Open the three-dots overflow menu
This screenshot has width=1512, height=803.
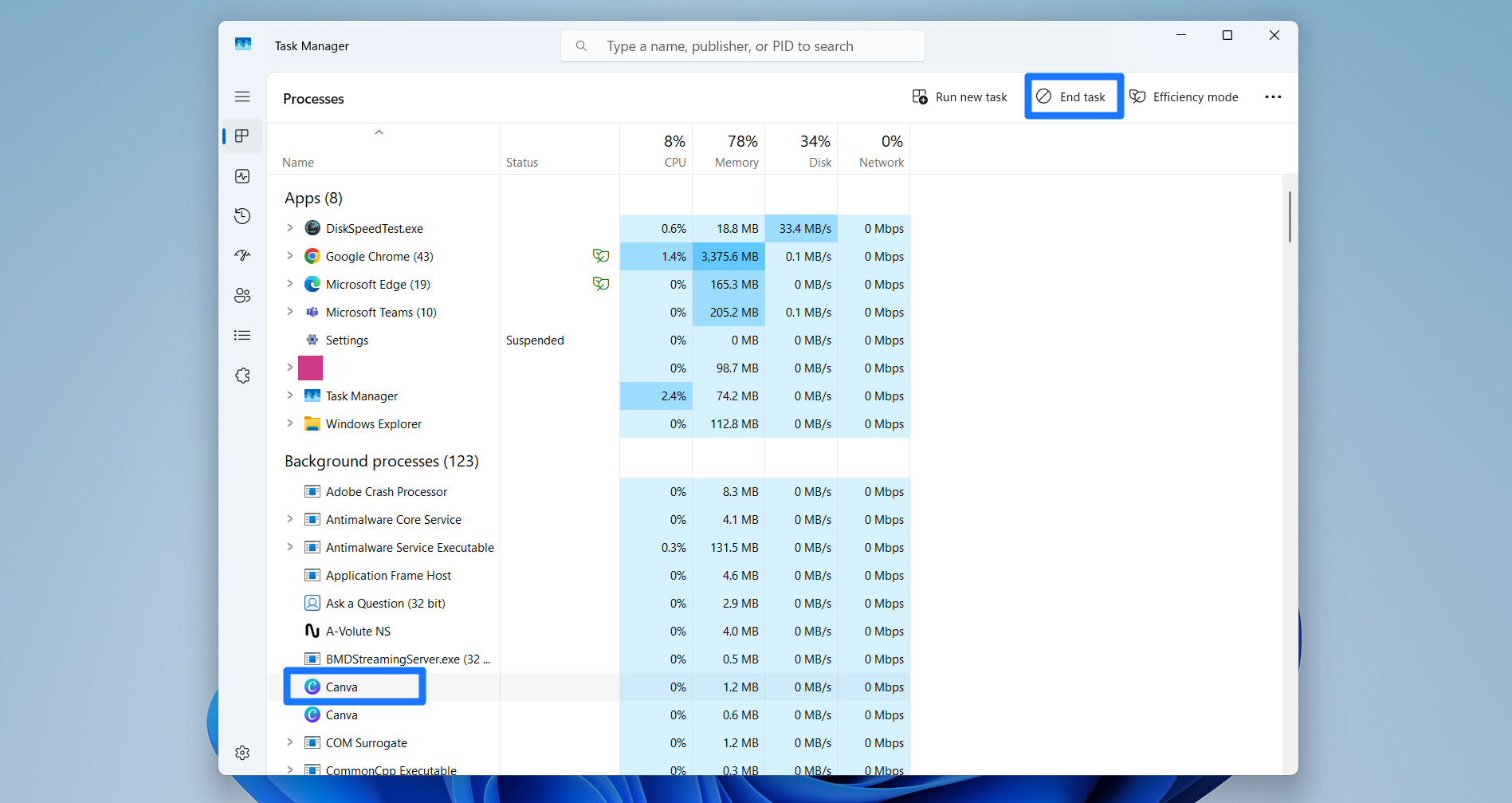[1273, 96]
